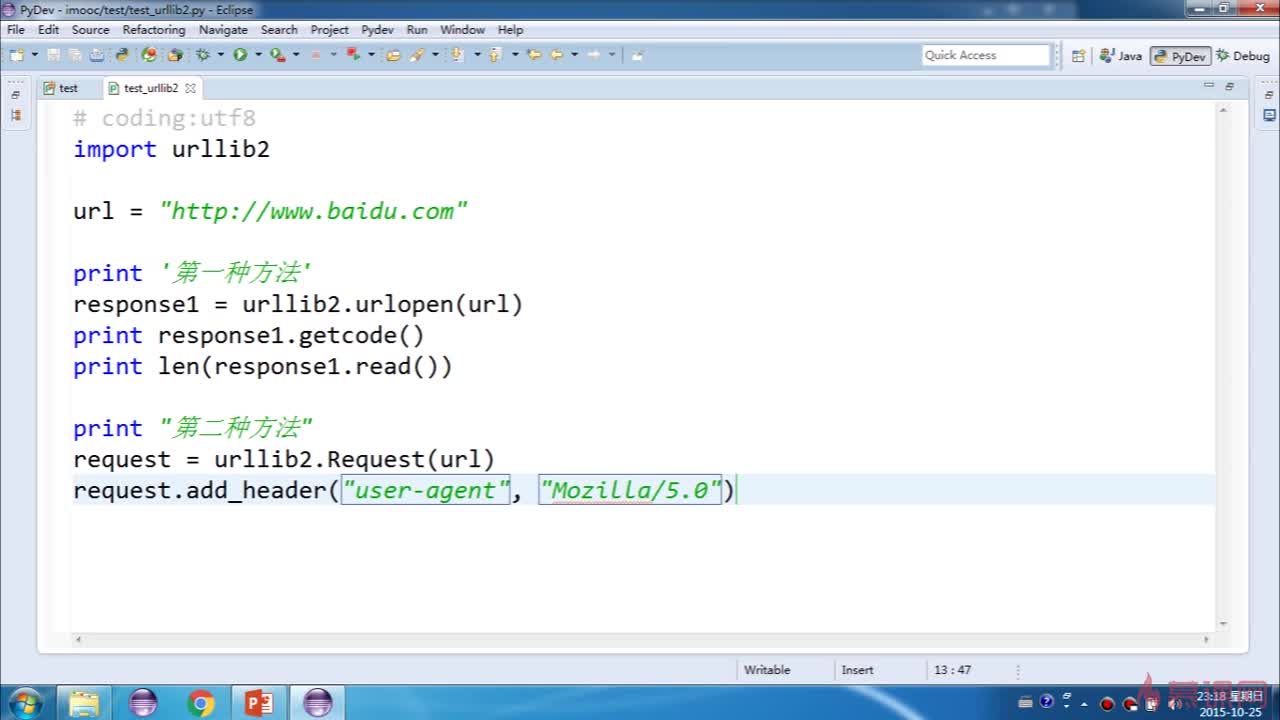
Task: Click the taskbar clock showing 23:18
Action: (x=1230, y=704)
